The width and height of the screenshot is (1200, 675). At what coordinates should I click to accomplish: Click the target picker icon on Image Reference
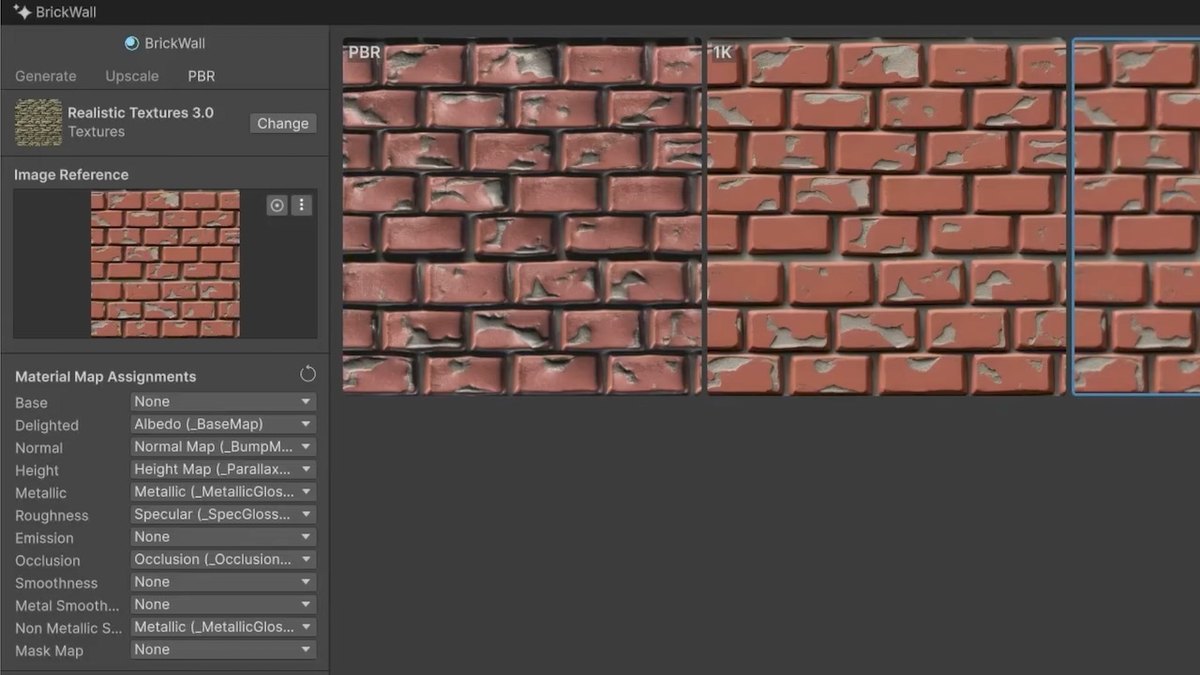[277, 205]
